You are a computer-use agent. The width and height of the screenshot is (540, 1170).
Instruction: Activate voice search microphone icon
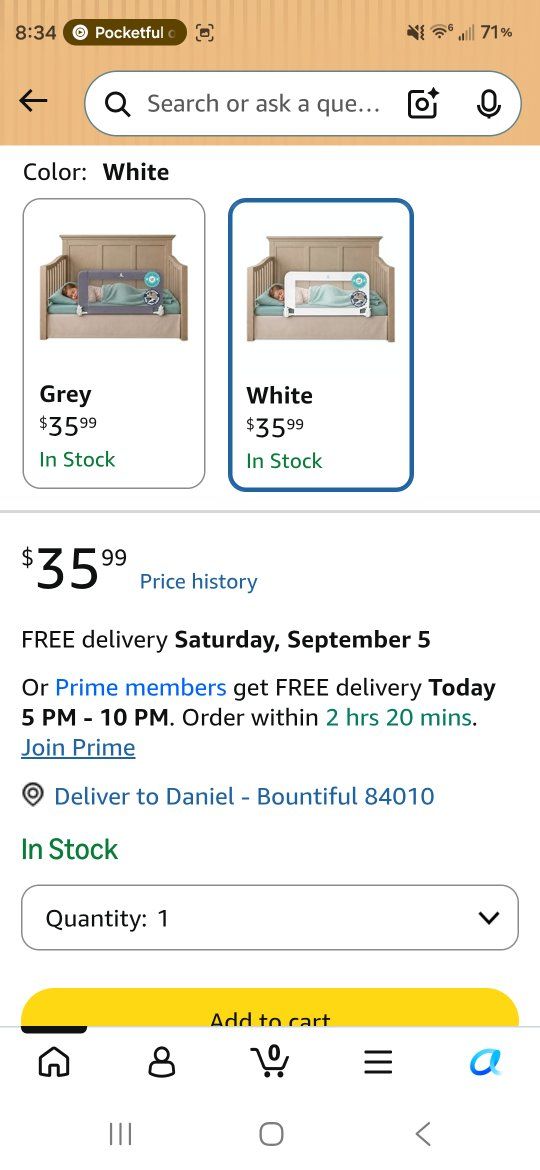pos(488,104)
